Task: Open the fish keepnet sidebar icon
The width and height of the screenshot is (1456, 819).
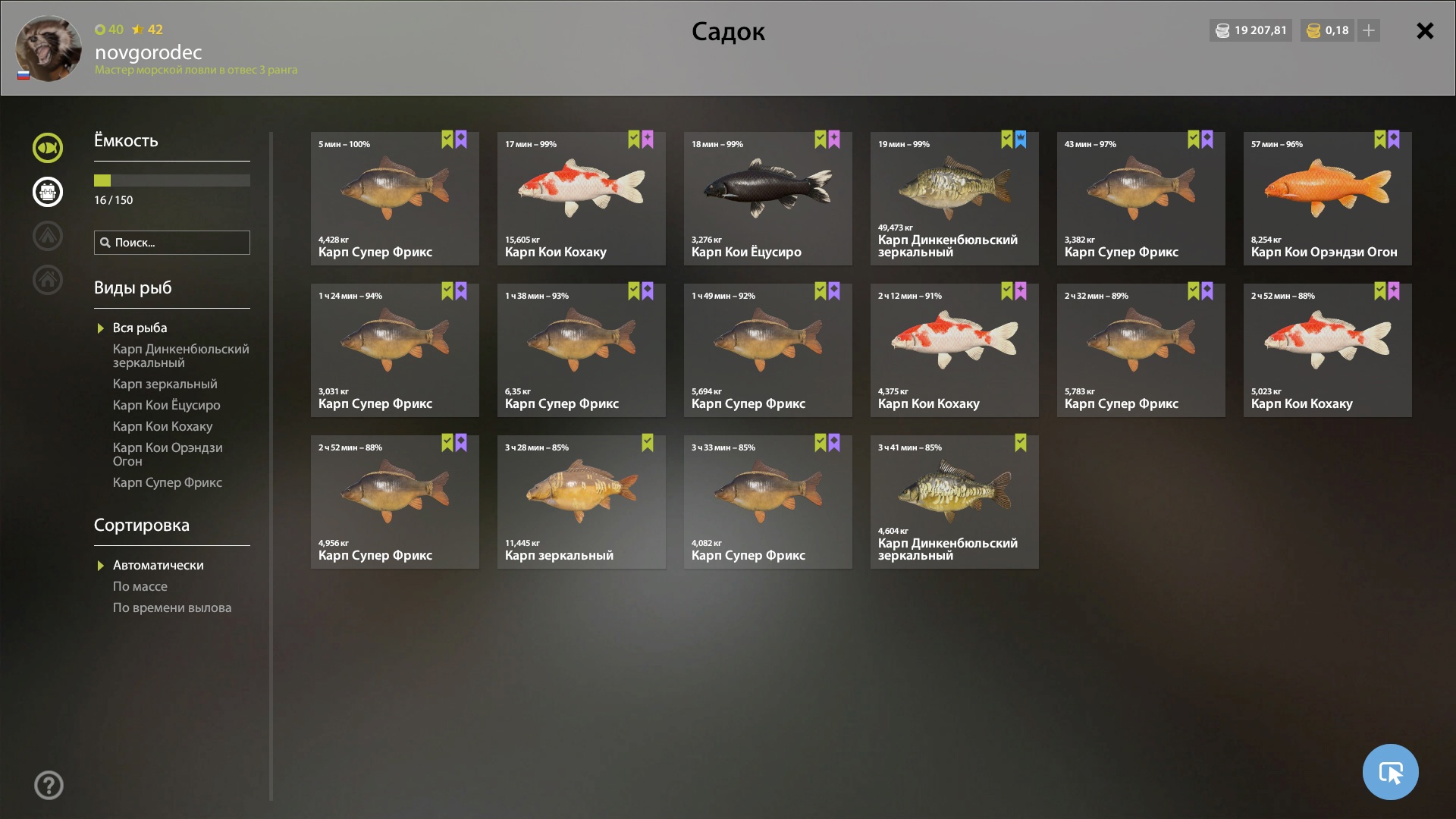Action: point(48,148)
